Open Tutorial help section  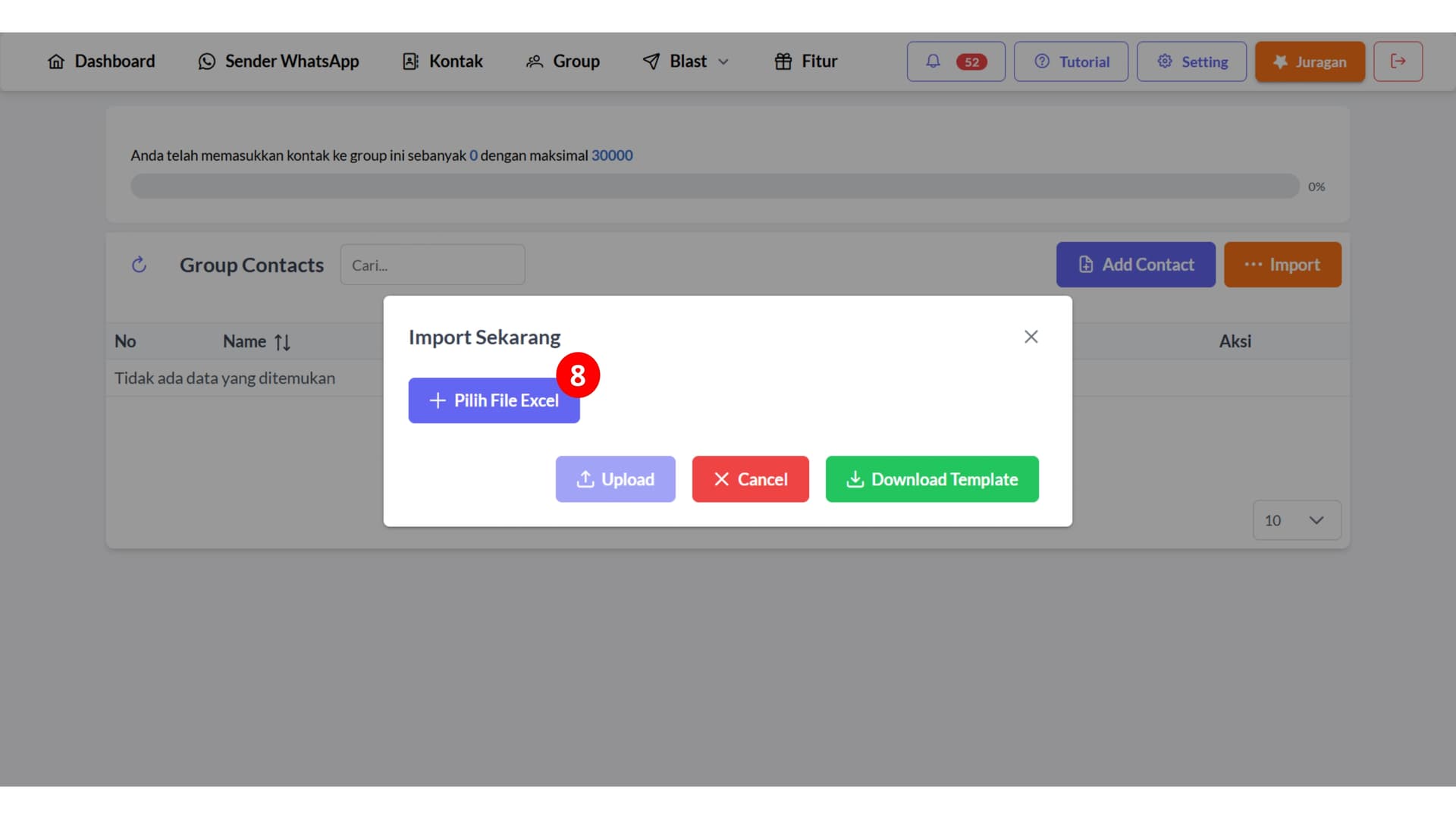click(x=1073, y=61)
